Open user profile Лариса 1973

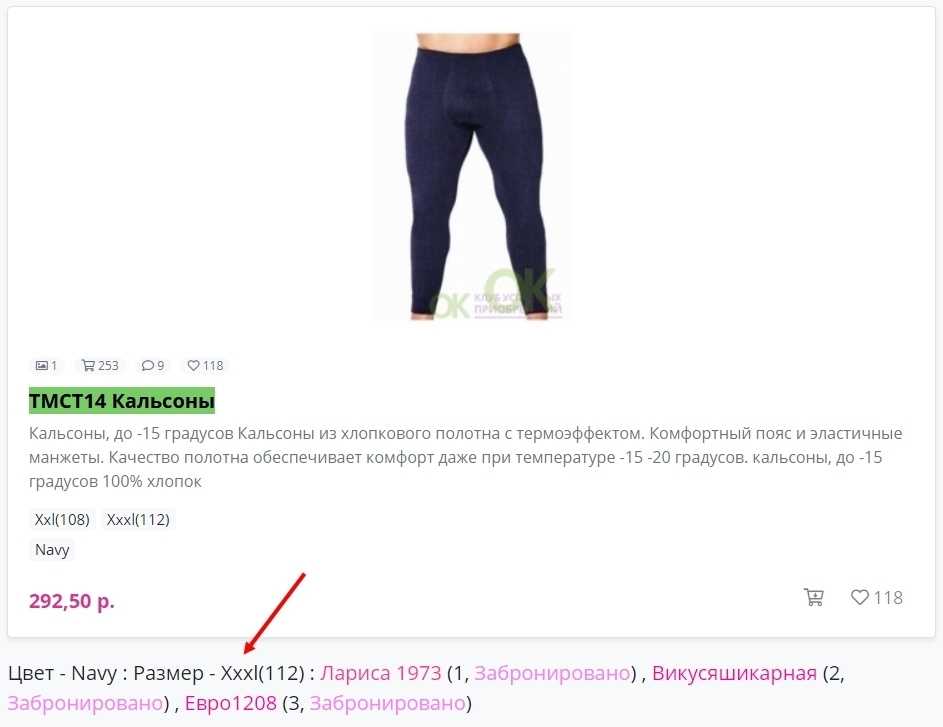pyautogui.click(x=381, y=673)
